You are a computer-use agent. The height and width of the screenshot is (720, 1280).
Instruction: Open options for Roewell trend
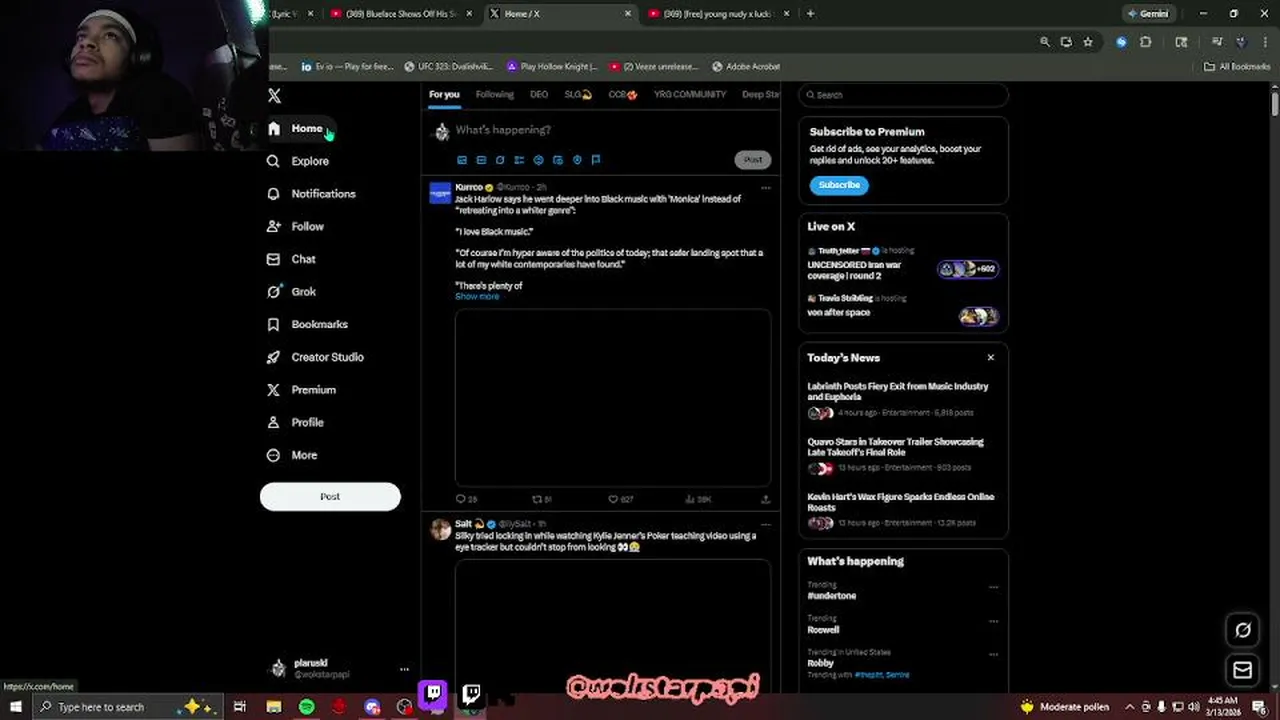(x=993, y=621)
